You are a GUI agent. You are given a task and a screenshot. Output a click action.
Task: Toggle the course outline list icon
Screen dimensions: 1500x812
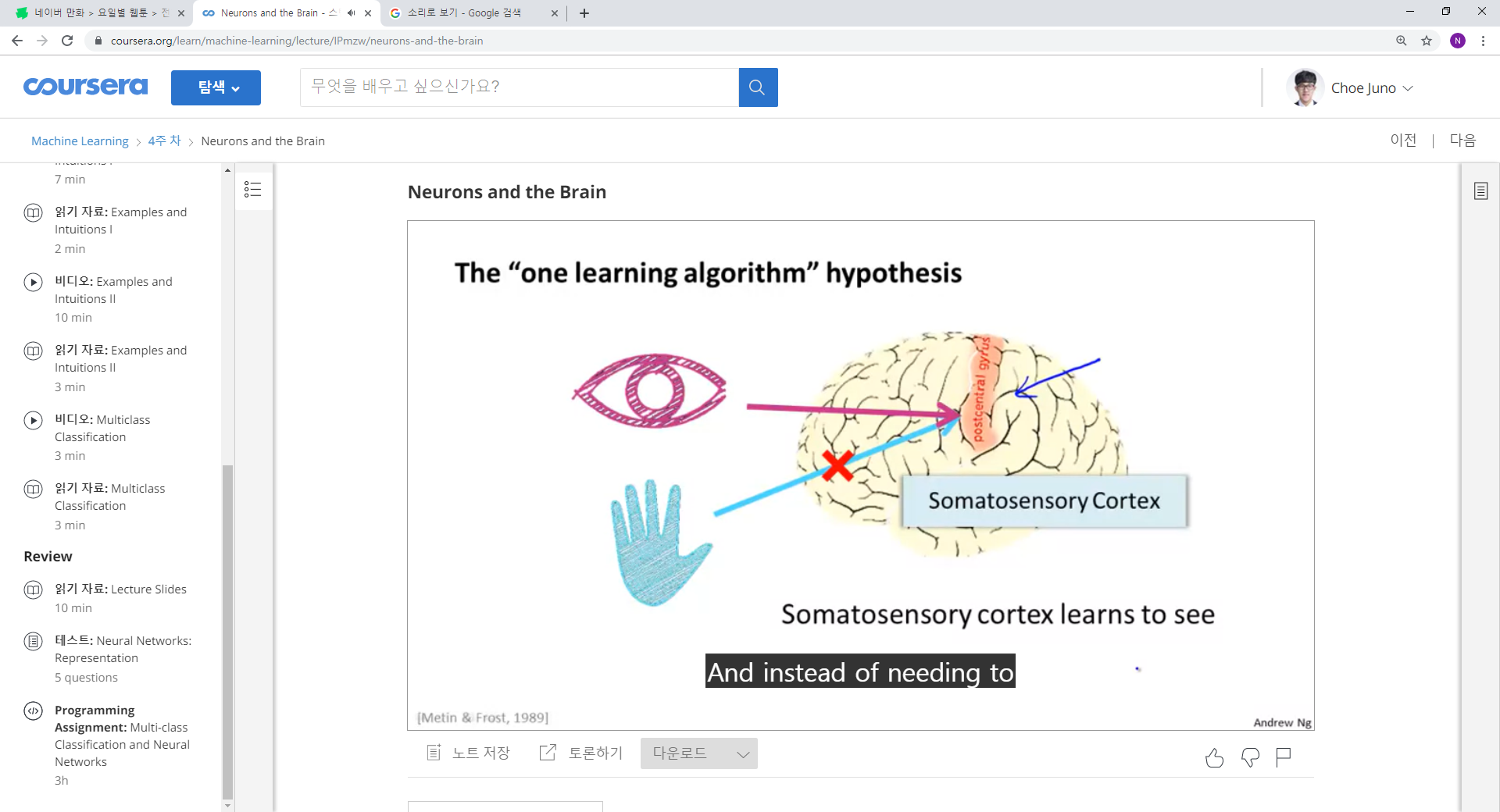click(x=253, y=189)
